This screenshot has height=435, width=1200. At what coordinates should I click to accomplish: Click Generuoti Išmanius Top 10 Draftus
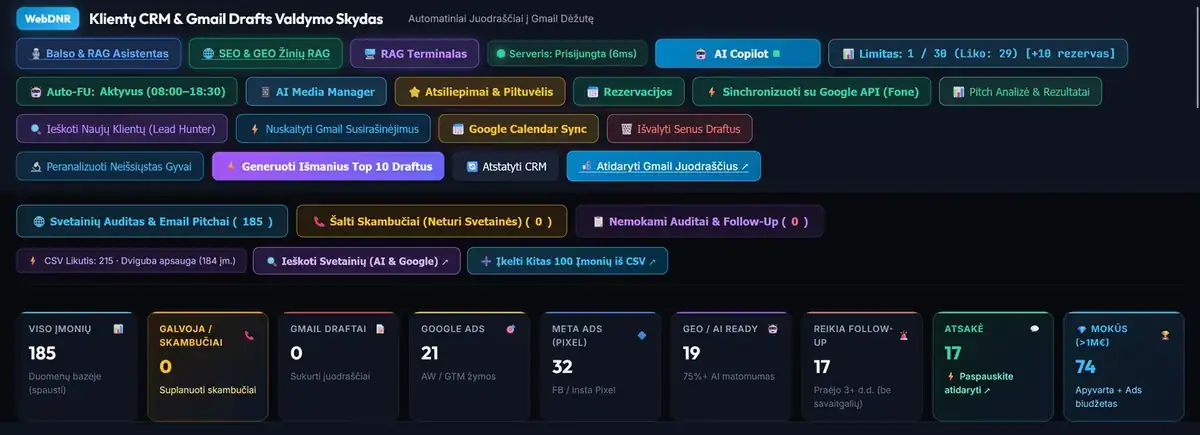[x=328, y=166]
